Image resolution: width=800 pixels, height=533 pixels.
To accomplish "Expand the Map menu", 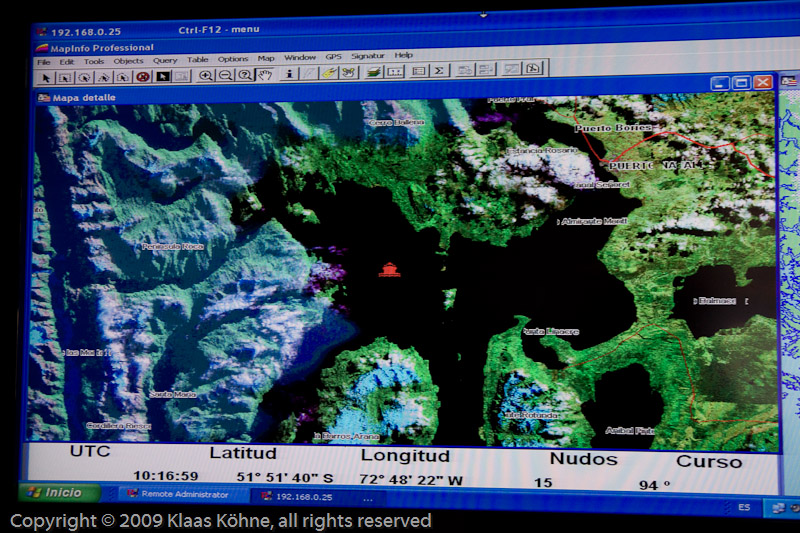I will [266, 58].
